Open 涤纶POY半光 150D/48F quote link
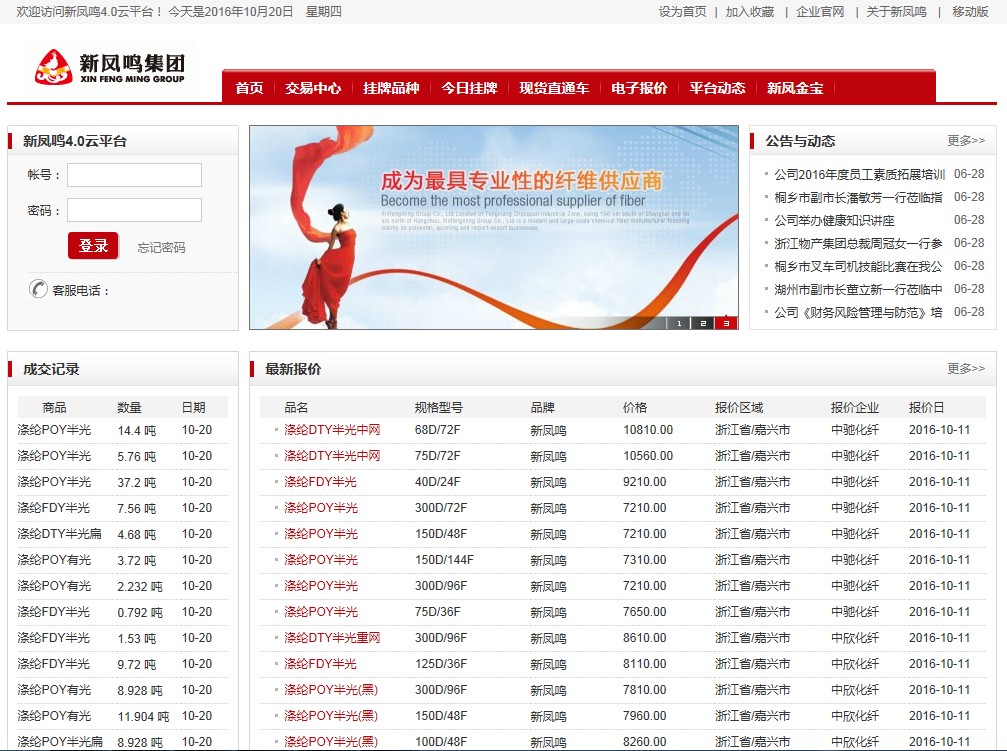 coord(320,534)
